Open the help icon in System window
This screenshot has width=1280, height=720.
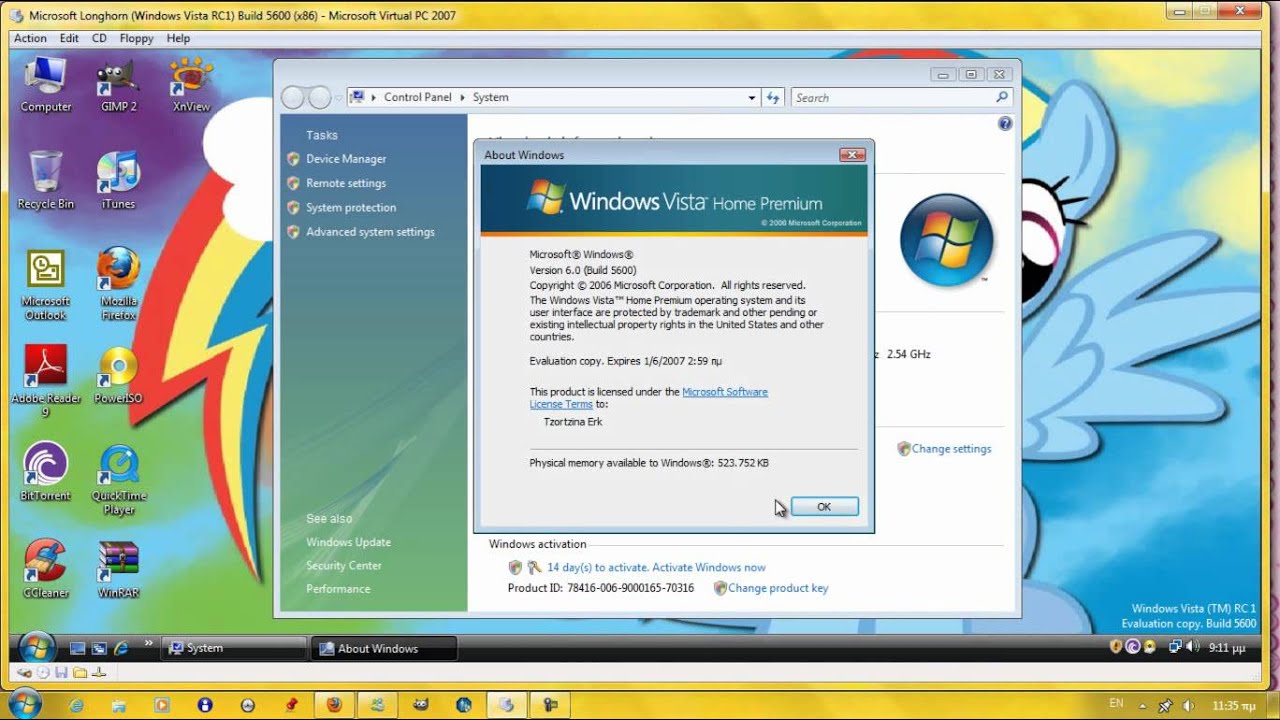pos(1005,124)
